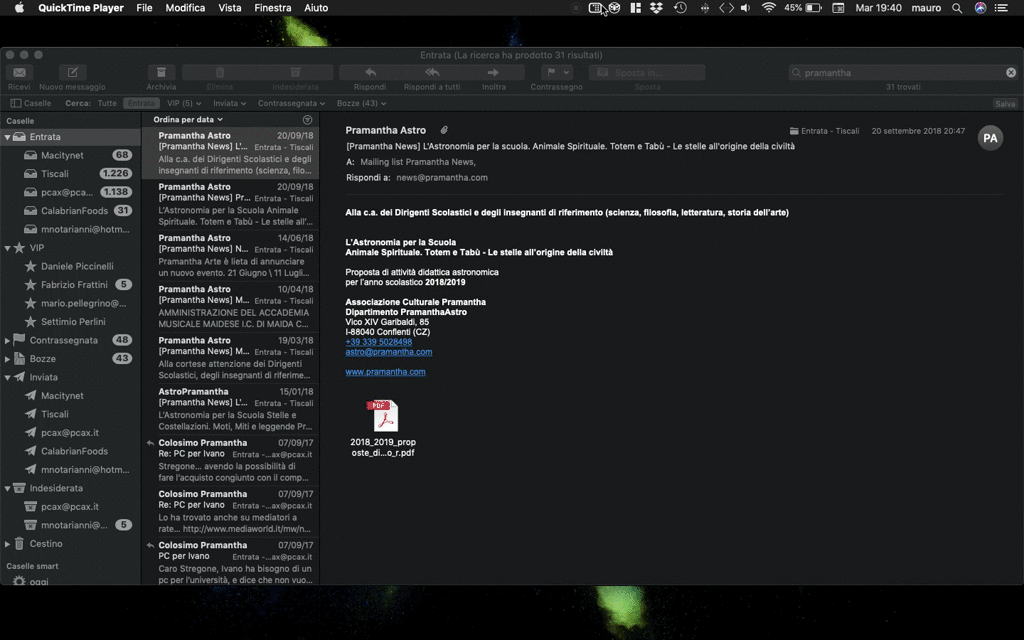Viewport: 1024px width, 640px height.
Task: Open Siri from menu bar
Action: [980, 8]
